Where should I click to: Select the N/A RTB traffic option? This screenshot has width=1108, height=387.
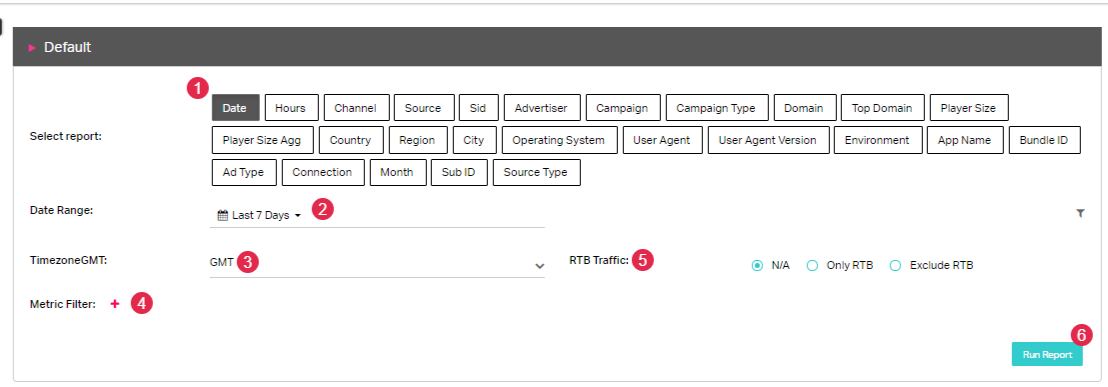pos(758,266)
